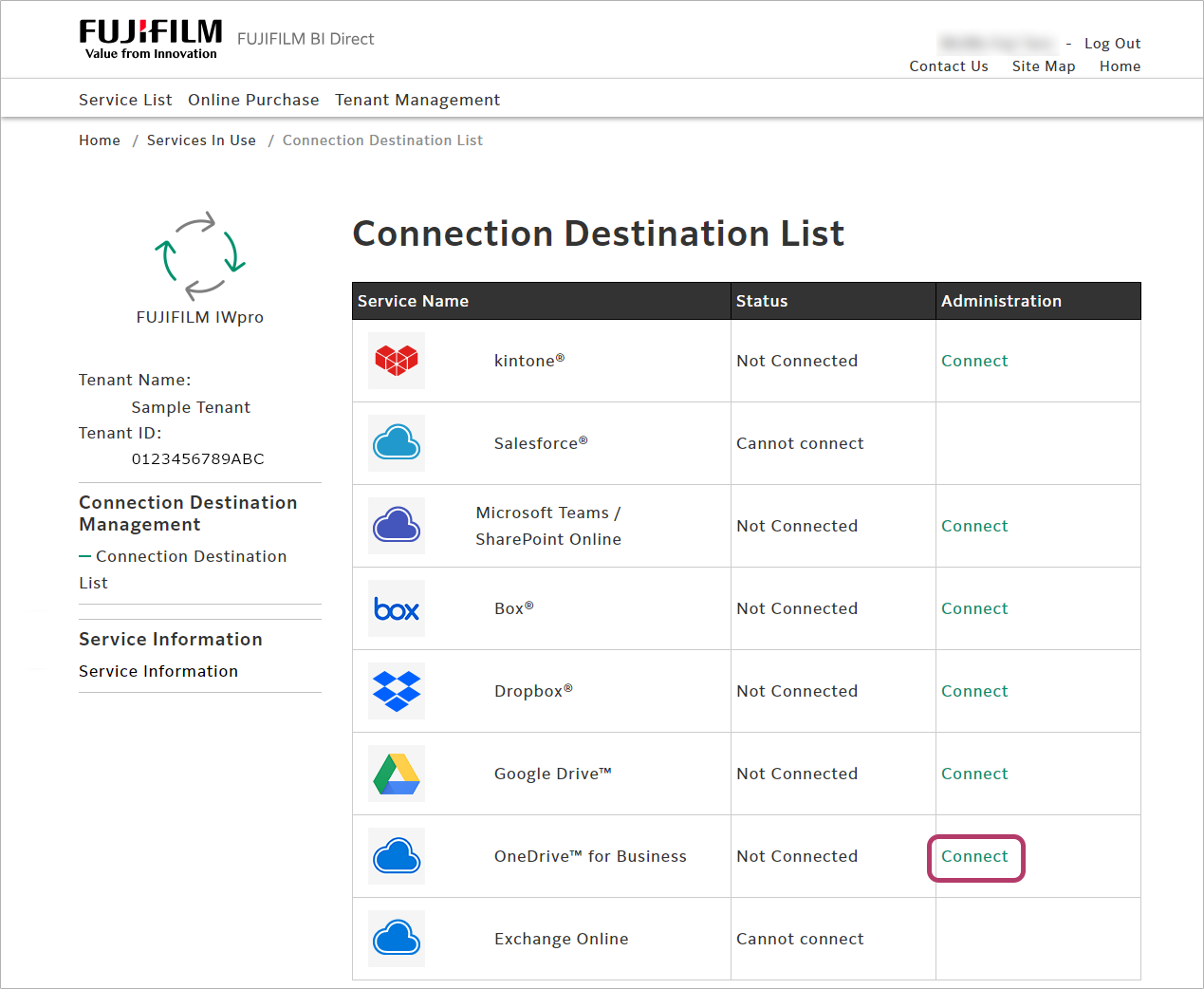This screenshot has height=989, width=1204.
Task: Connect the Box service
Action: [974, 608]
